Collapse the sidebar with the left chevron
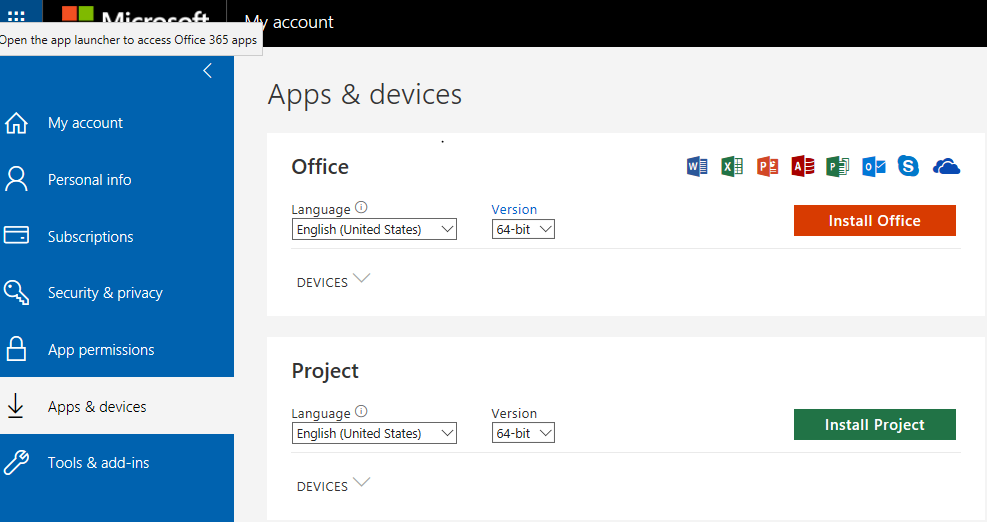The width and height of the screenshot is (987, 522). [x=207, y=71]
